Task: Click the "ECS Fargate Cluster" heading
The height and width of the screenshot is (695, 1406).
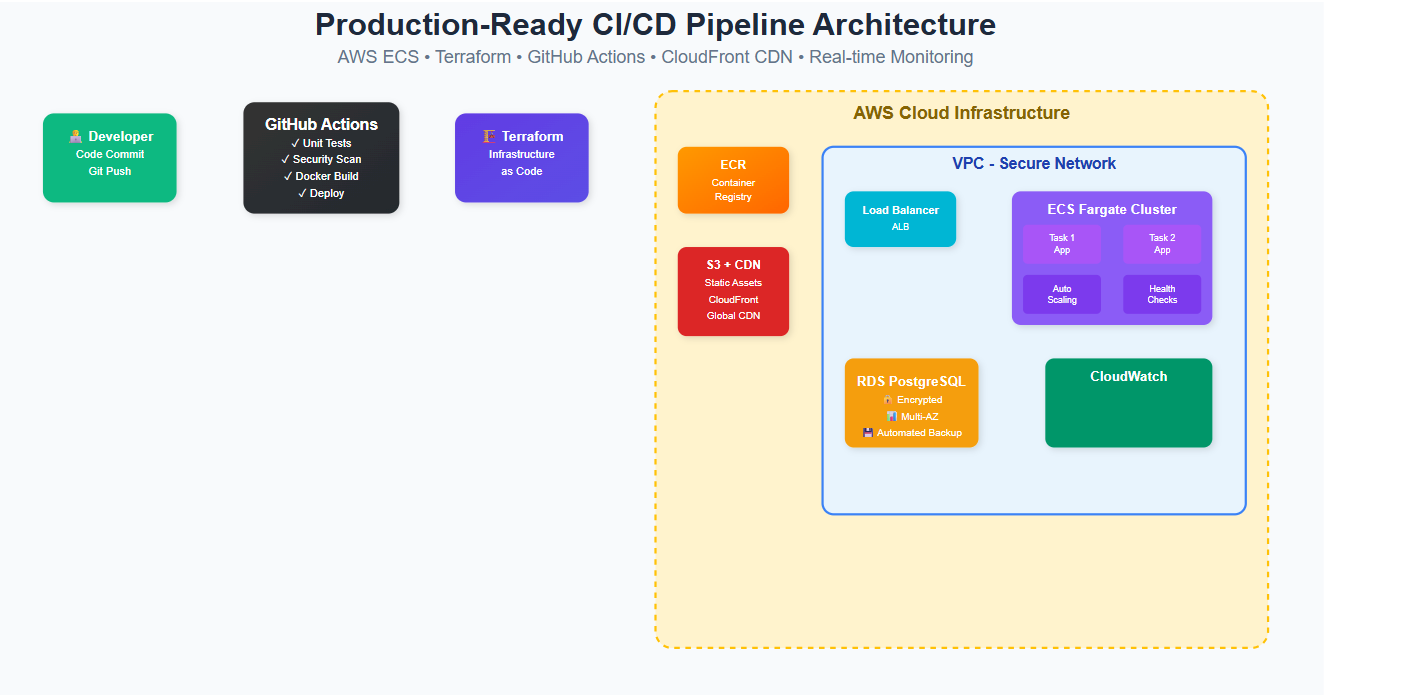Action: (x=1112, y=209)
